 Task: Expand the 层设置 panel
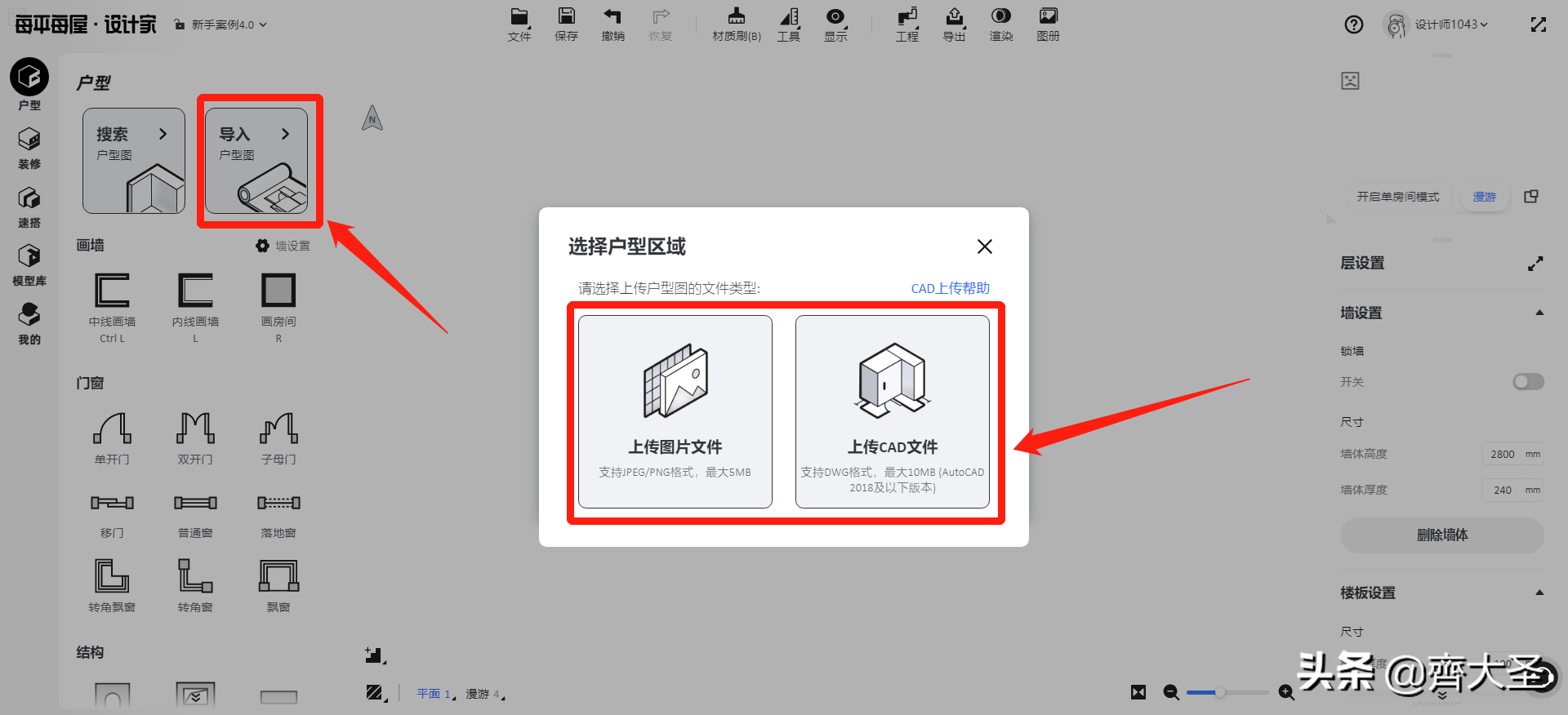point(1535,264)
